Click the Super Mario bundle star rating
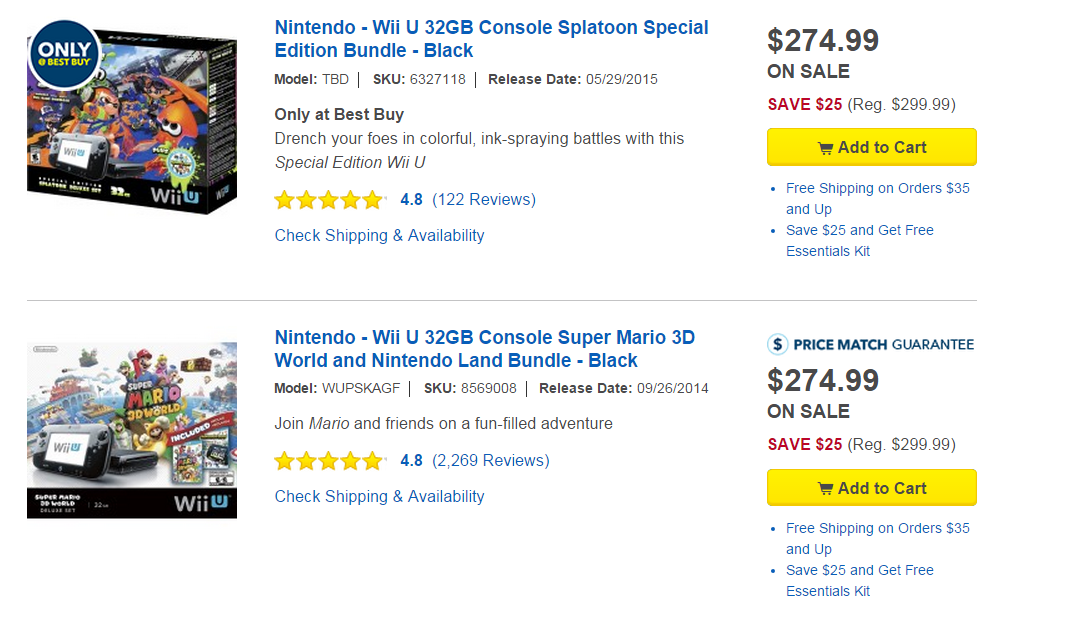This screenshot has width=1078, height=623. click(x=329, y=461)
